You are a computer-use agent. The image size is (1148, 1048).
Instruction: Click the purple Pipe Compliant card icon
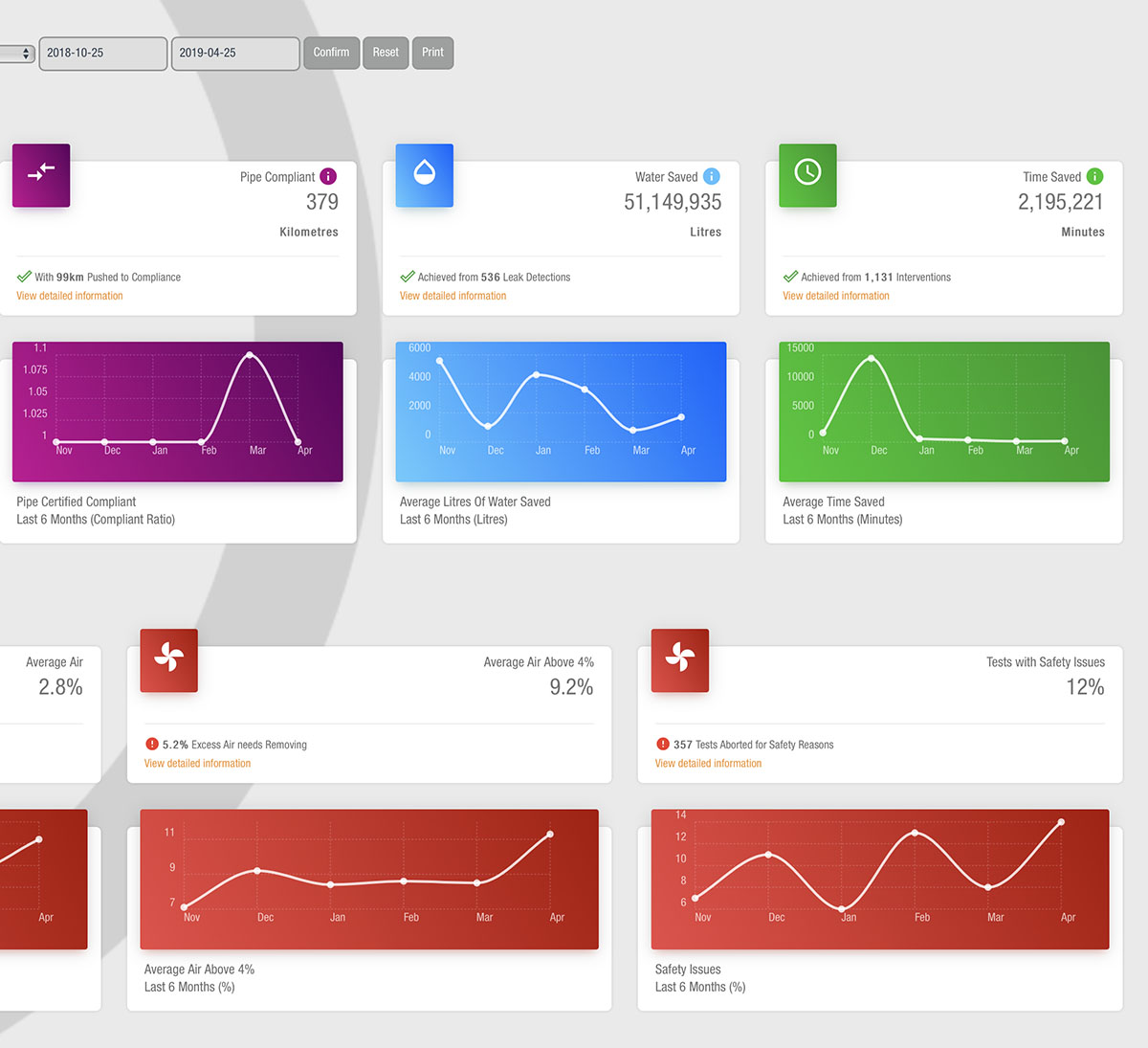40,175
